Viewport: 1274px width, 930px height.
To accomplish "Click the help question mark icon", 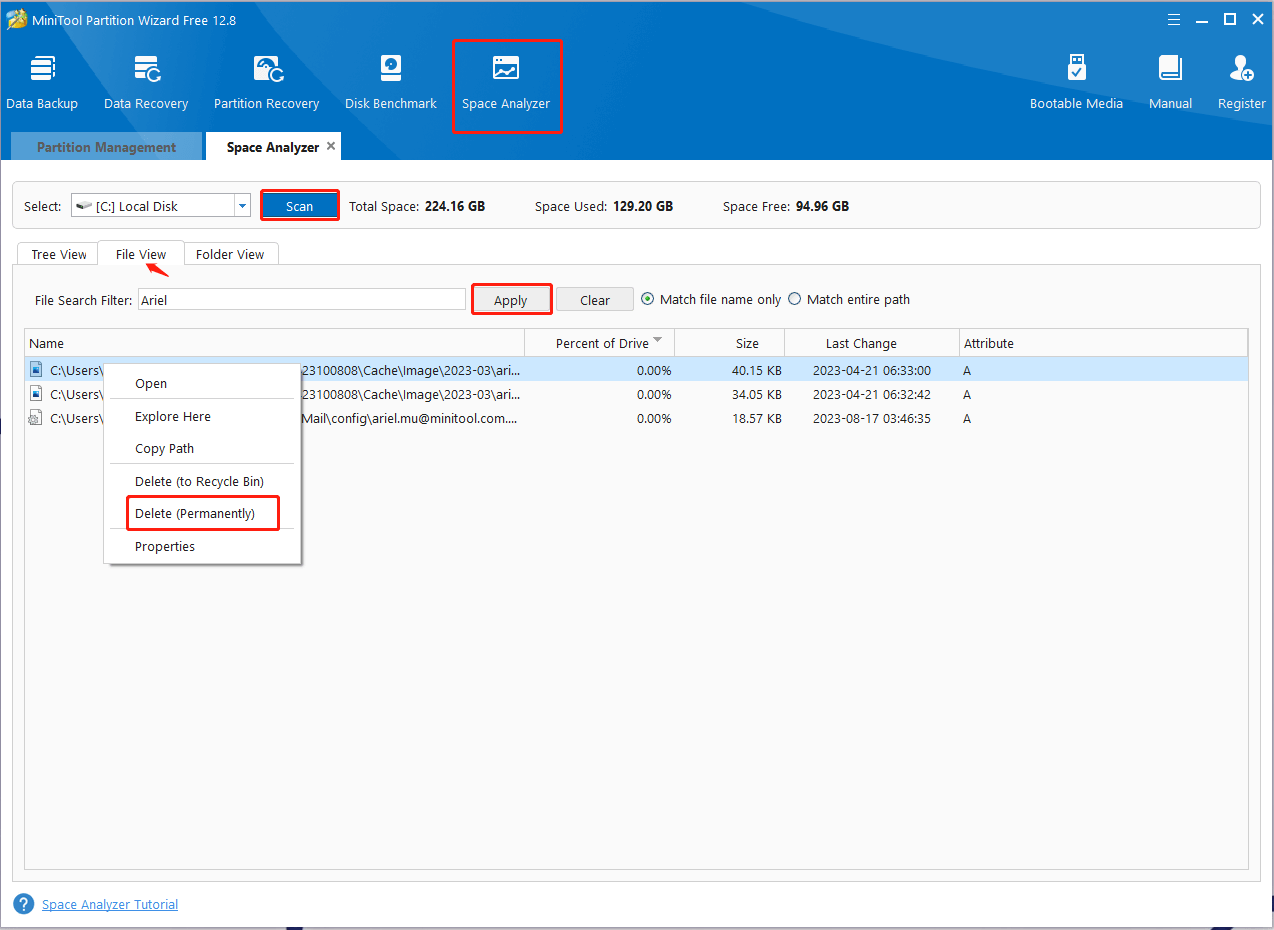I will click(23, 904).
